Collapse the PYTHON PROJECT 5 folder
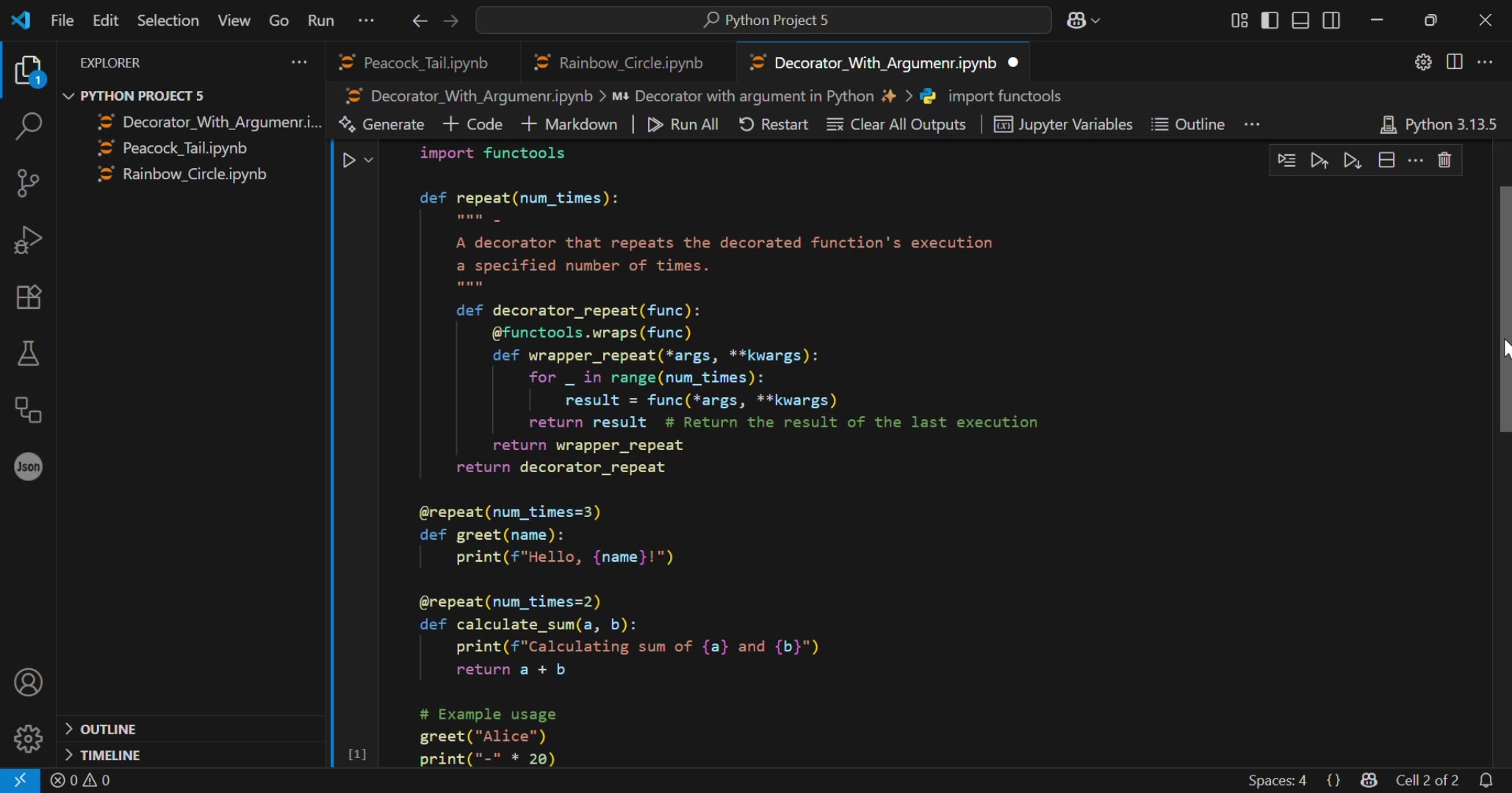Image resolution: width=1512 pixels, height=793 pixels. 68,95
